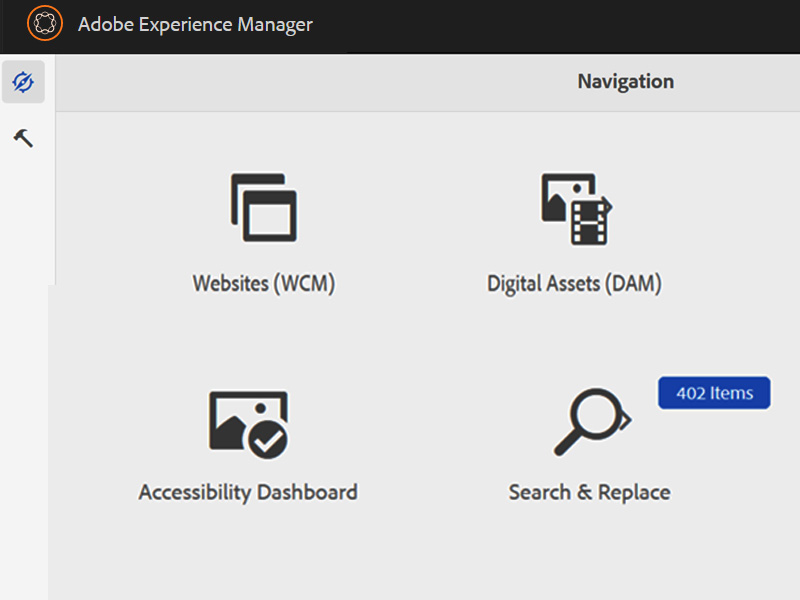Click the Accessibility Dashboard text label
The image size is (800, 600).
coord(248,492)
